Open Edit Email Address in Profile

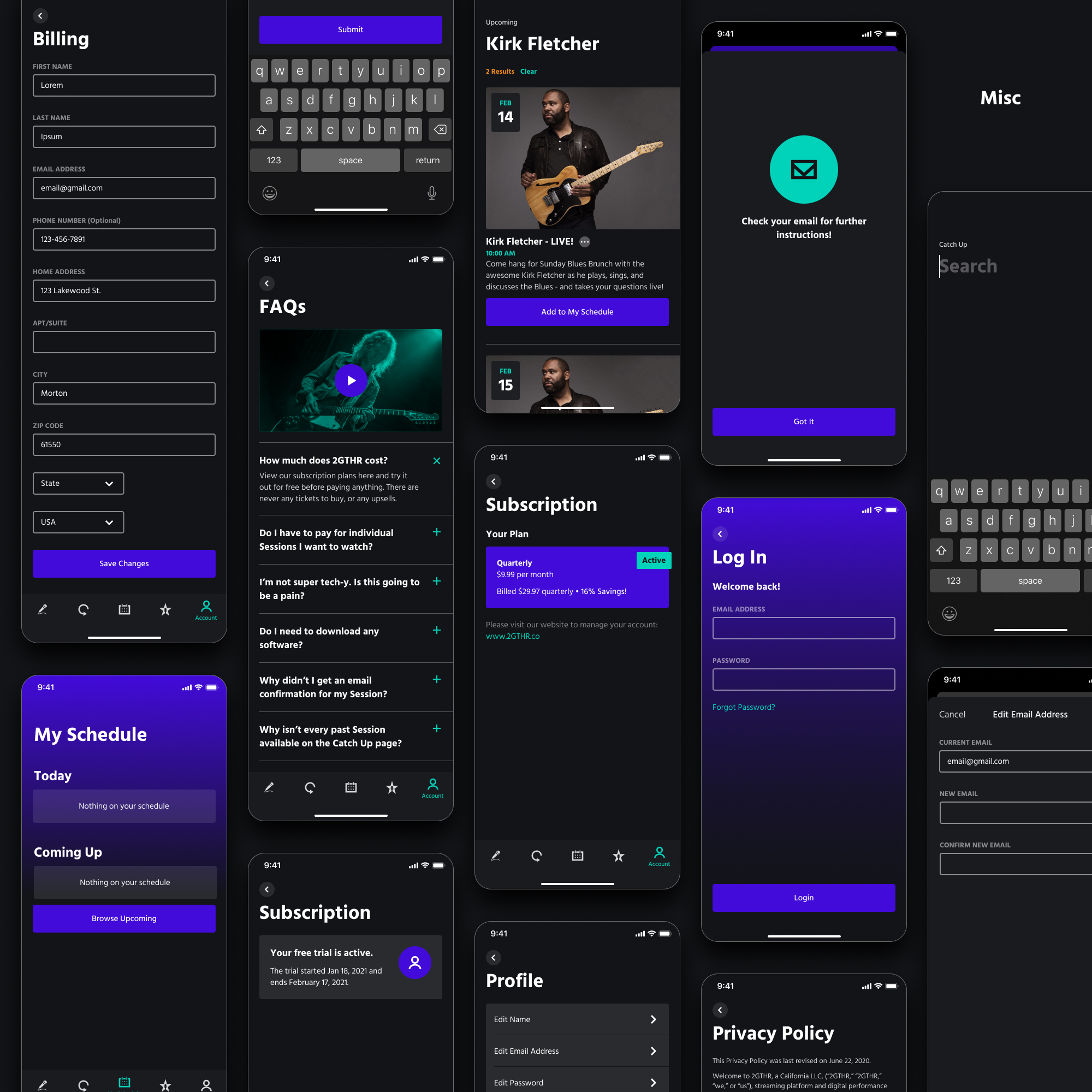click(577, 1051)
